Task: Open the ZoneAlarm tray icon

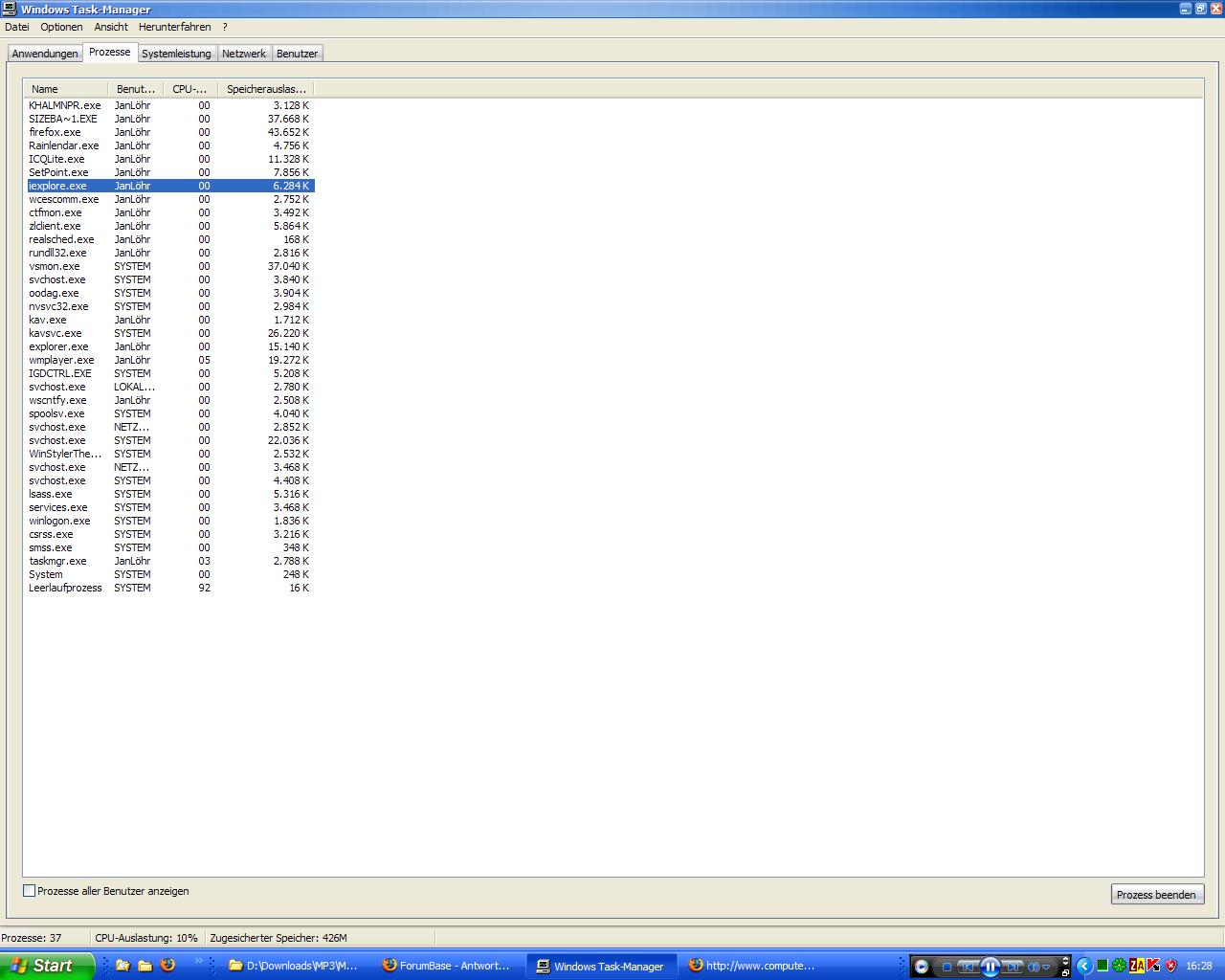Action: pyautogui.click(x=1136, y=966)
